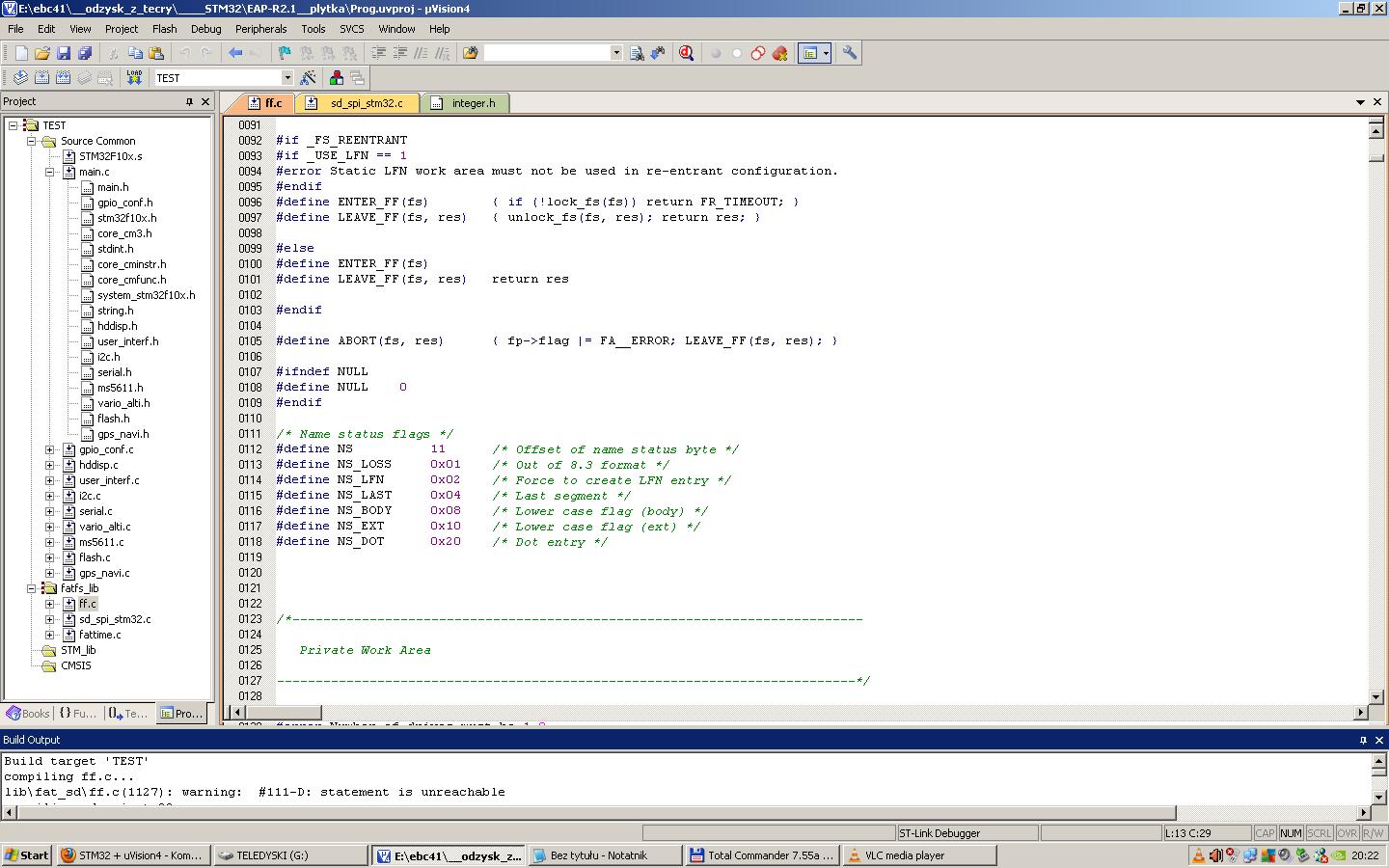Indent the selected lines

pos(379,53)
